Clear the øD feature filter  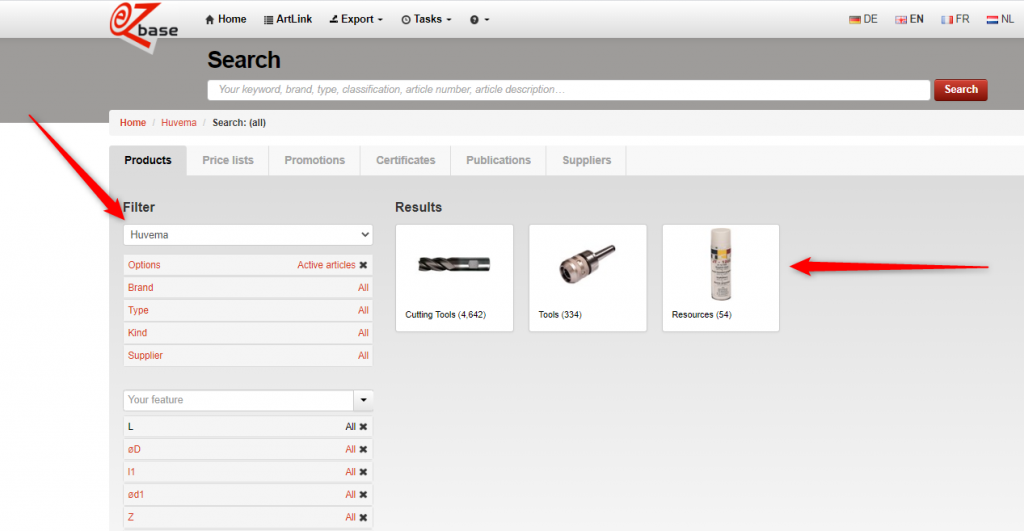tap(364, 449)
